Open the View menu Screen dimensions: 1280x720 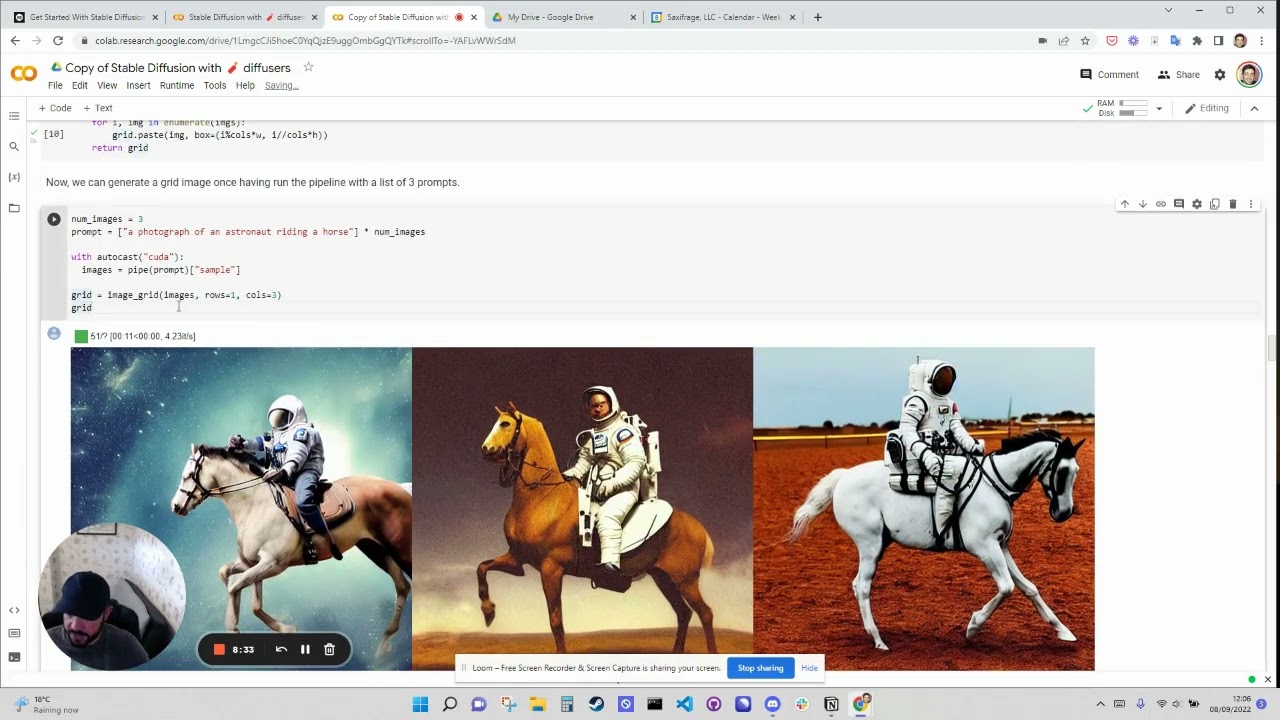[x=107, y=86]
